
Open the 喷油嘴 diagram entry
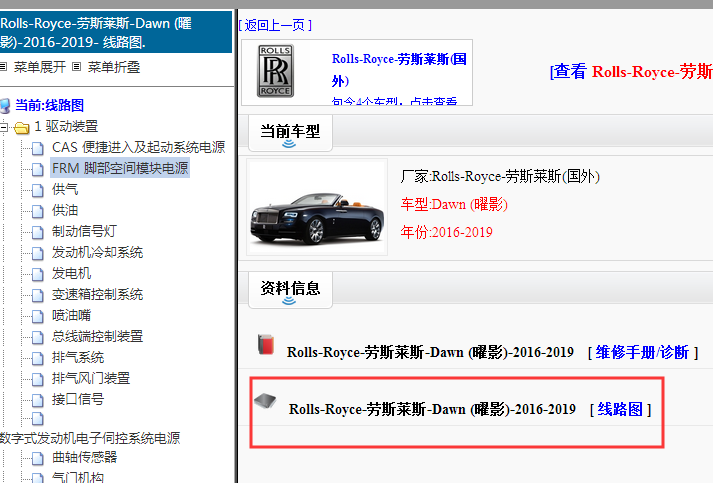coord(71,315)
